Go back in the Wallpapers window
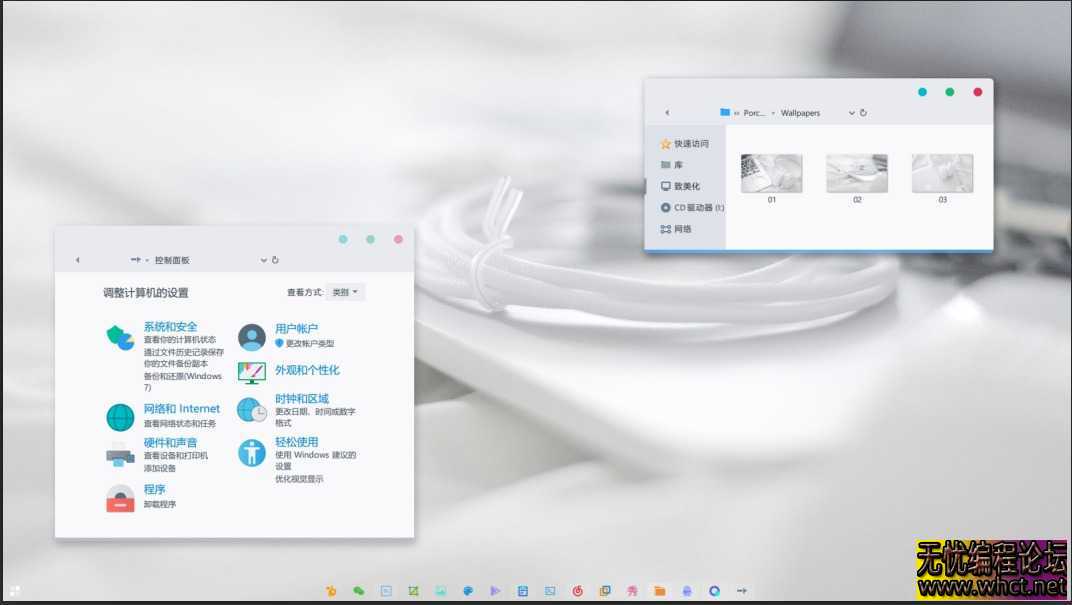Screen dimensions: 1072x605 point(667,113)
